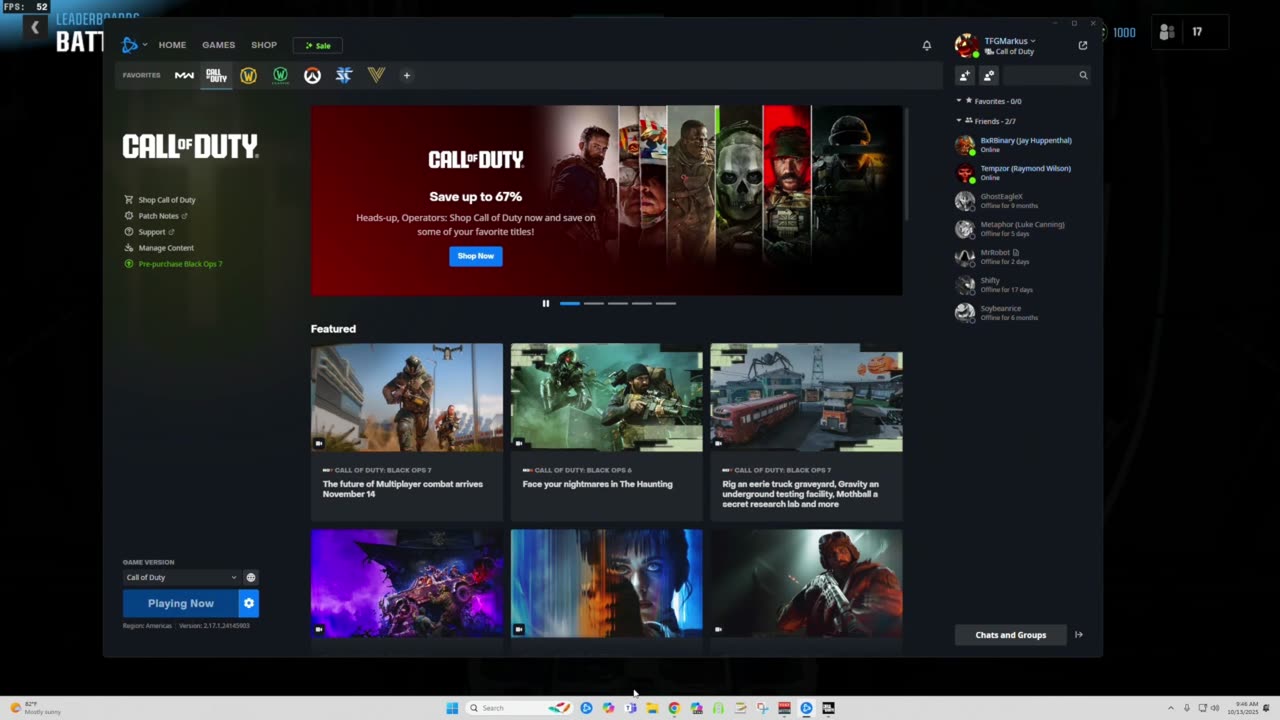Open the SHOP tab
Viewport: 1280px width, 720px height.
click(264, 45)
